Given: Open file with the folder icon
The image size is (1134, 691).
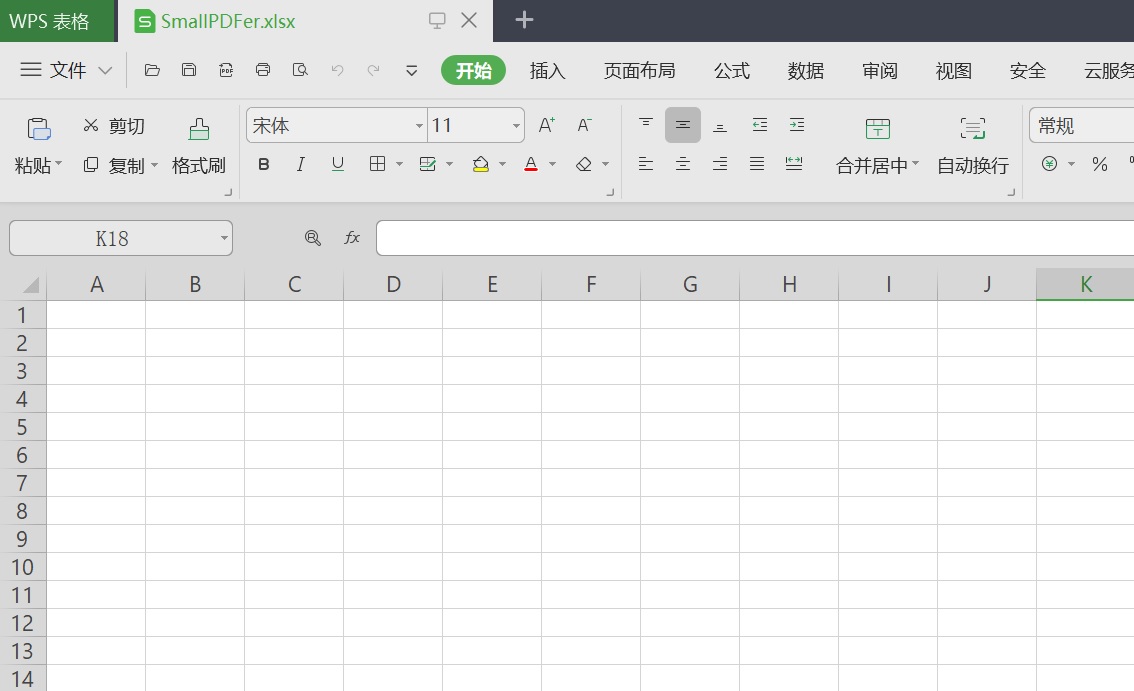Looking at the screenshot, I should point(152,70).
